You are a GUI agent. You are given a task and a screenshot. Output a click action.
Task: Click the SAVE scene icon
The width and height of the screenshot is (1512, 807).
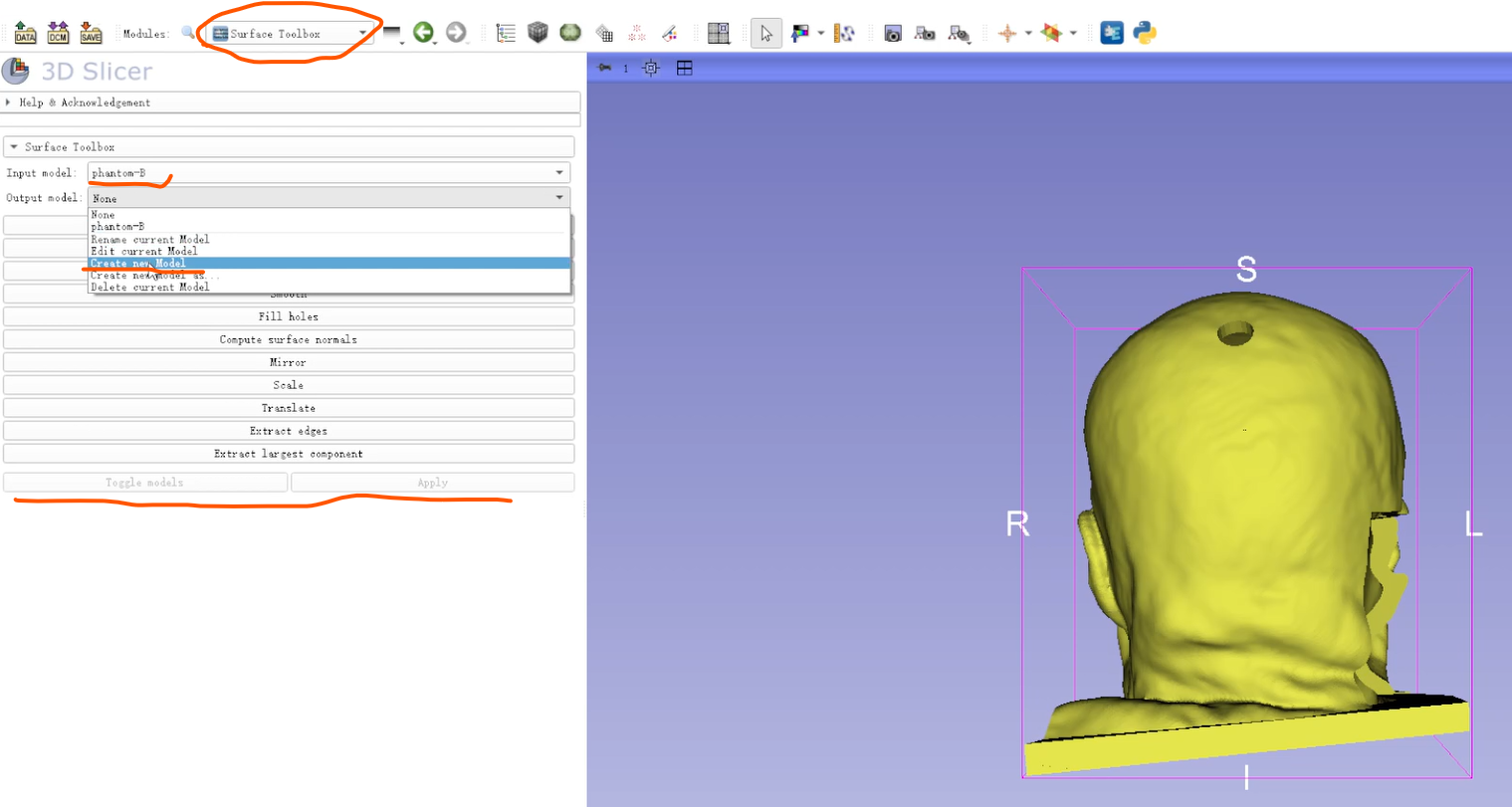point(91,33)
